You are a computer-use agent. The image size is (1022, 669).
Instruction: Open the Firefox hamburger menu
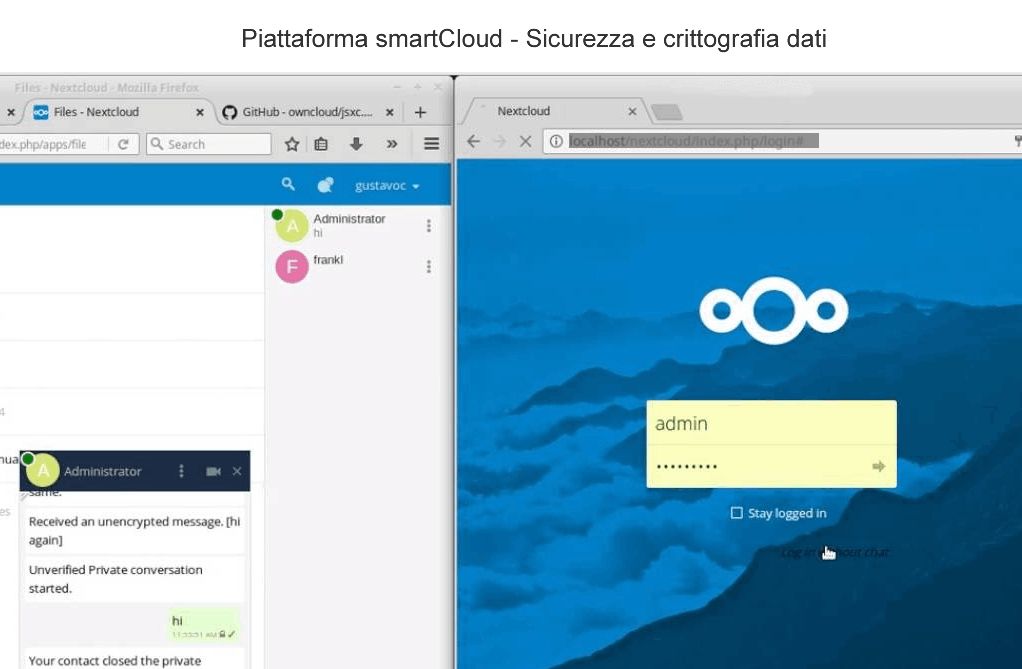(431, 143)
